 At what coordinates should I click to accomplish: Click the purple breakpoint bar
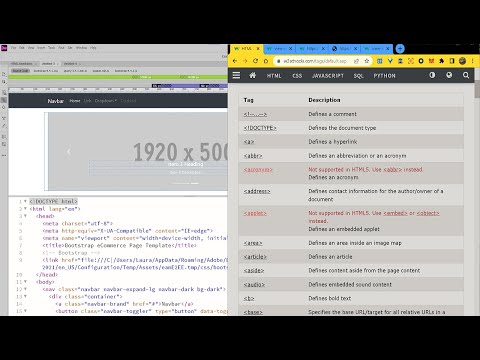190,86
